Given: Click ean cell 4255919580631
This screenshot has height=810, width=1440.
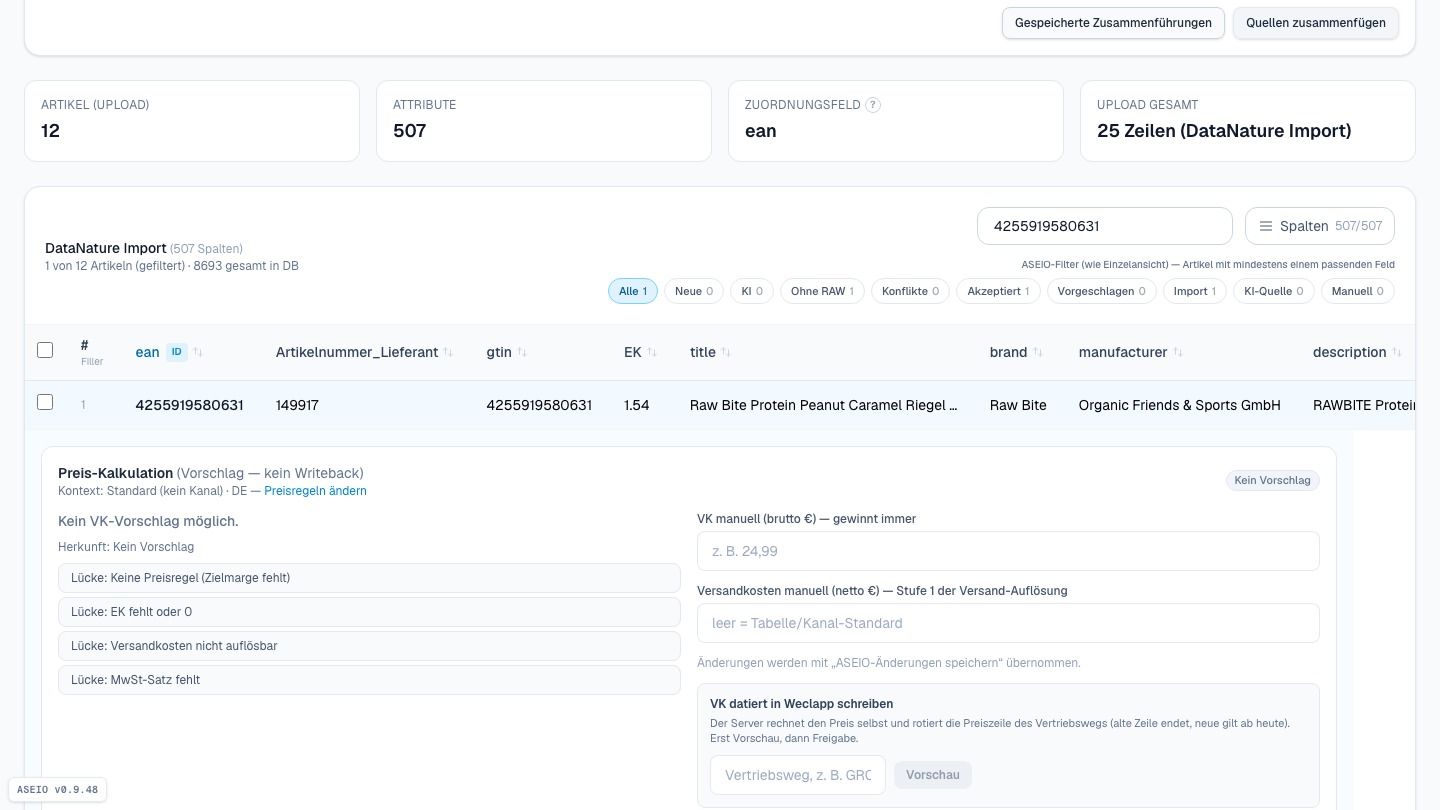Looking at the screenshot, I should (x=189, y=405).
